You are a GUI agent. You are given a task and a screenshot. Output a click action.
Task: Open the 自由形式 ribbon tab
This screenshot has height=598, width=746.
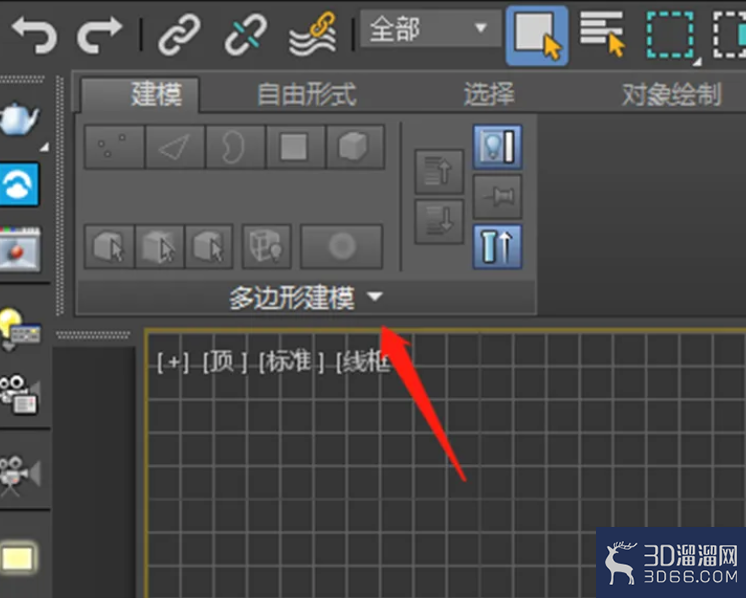click(x=307, y=95)
